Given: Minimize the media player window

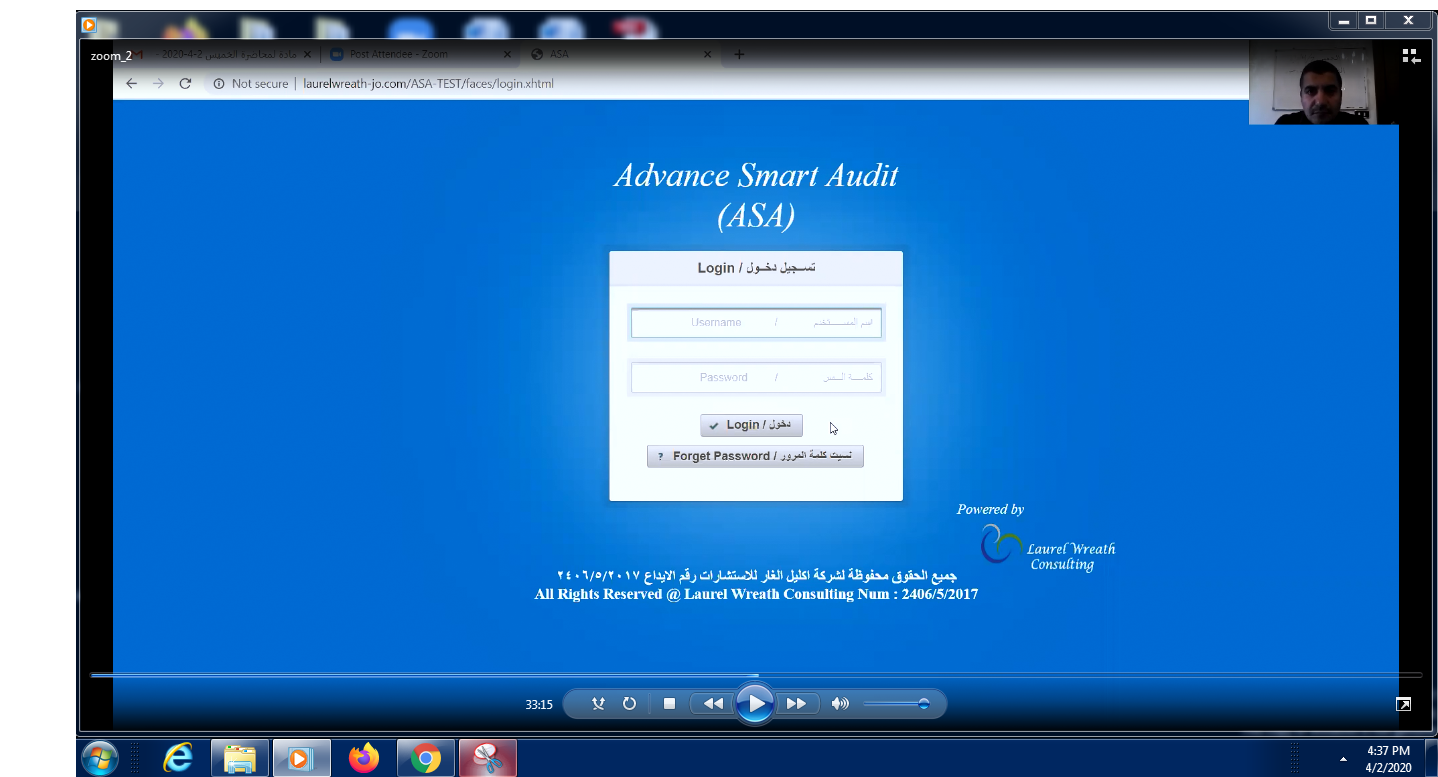Looking at the screenshot, I should coord(1343,20).
